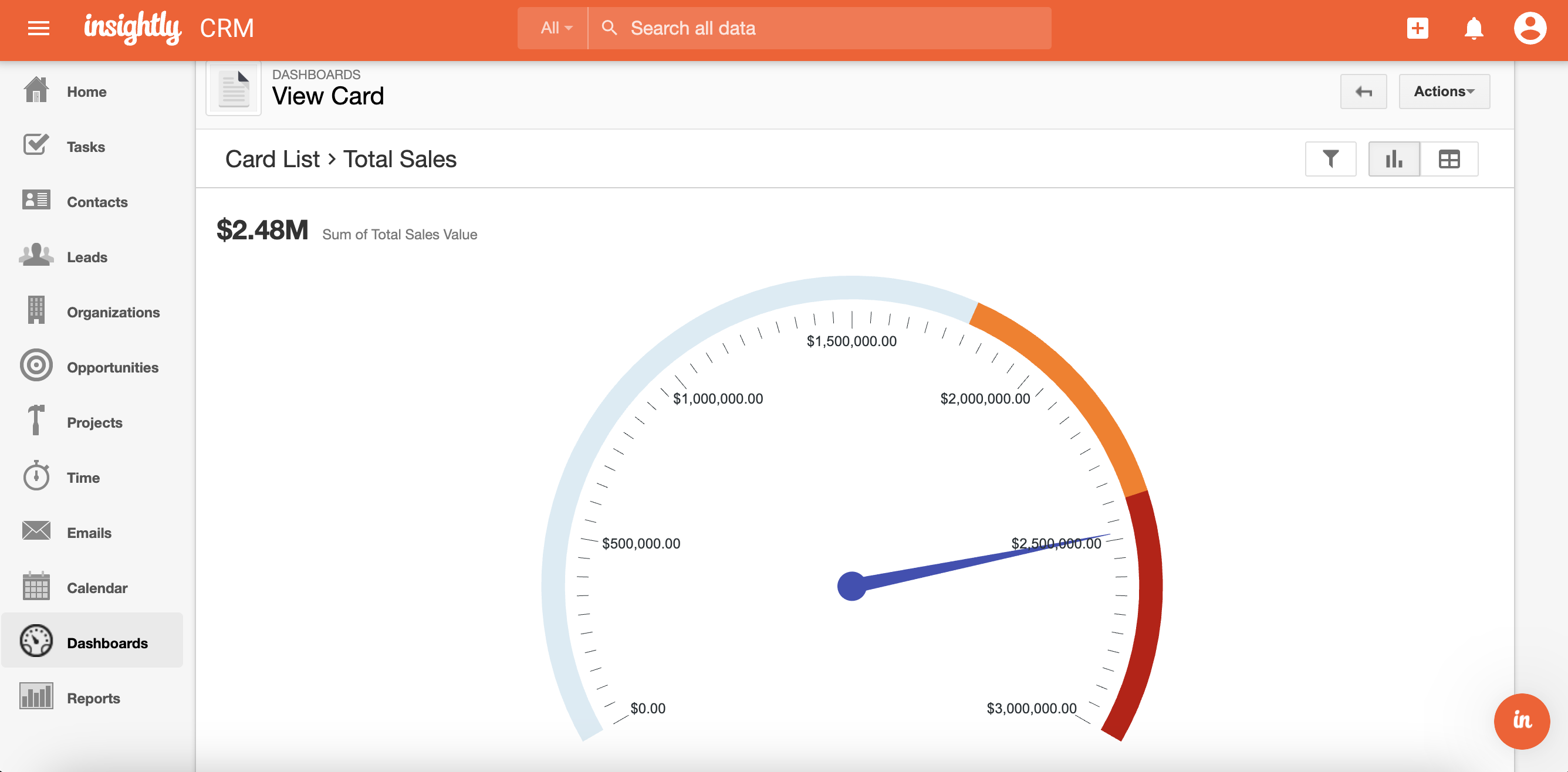The width and height of the screenshot is (1568, 772).
Task: Open Tasks from the sidebar
Action: click(x=86, y=147)
